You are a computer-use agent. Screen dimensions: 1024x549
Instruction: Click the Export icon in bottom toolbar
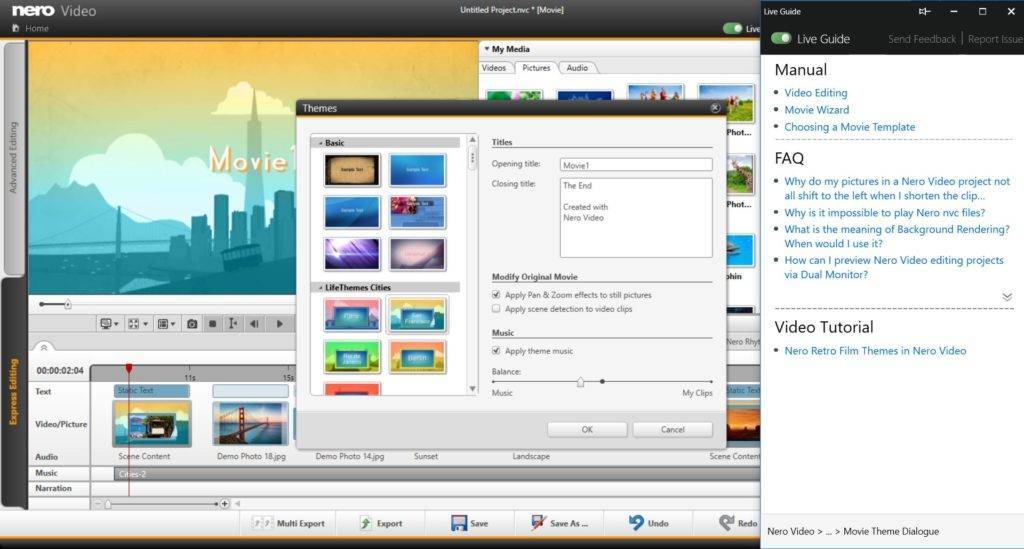click(366, 523)
